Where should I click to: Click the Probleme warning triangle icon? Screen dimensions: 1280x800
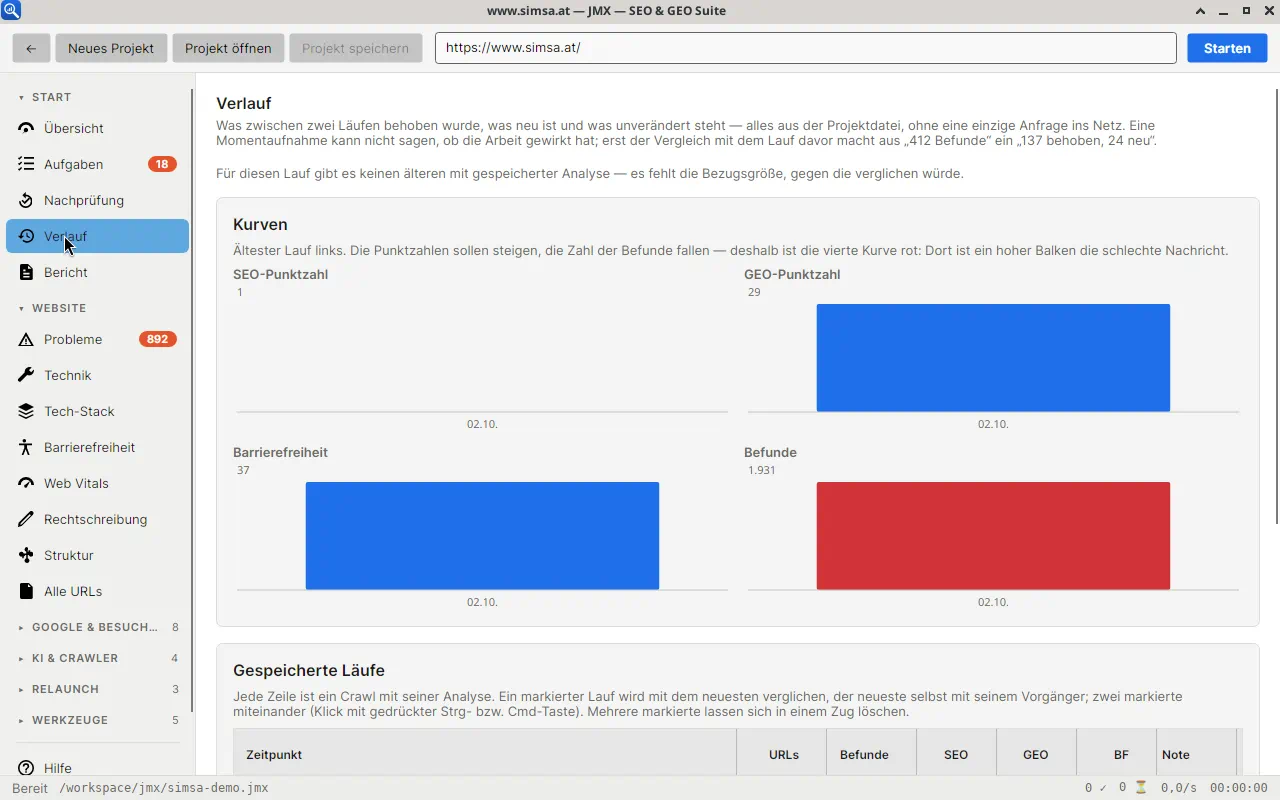pyautogui.click(x=26, y=339)
